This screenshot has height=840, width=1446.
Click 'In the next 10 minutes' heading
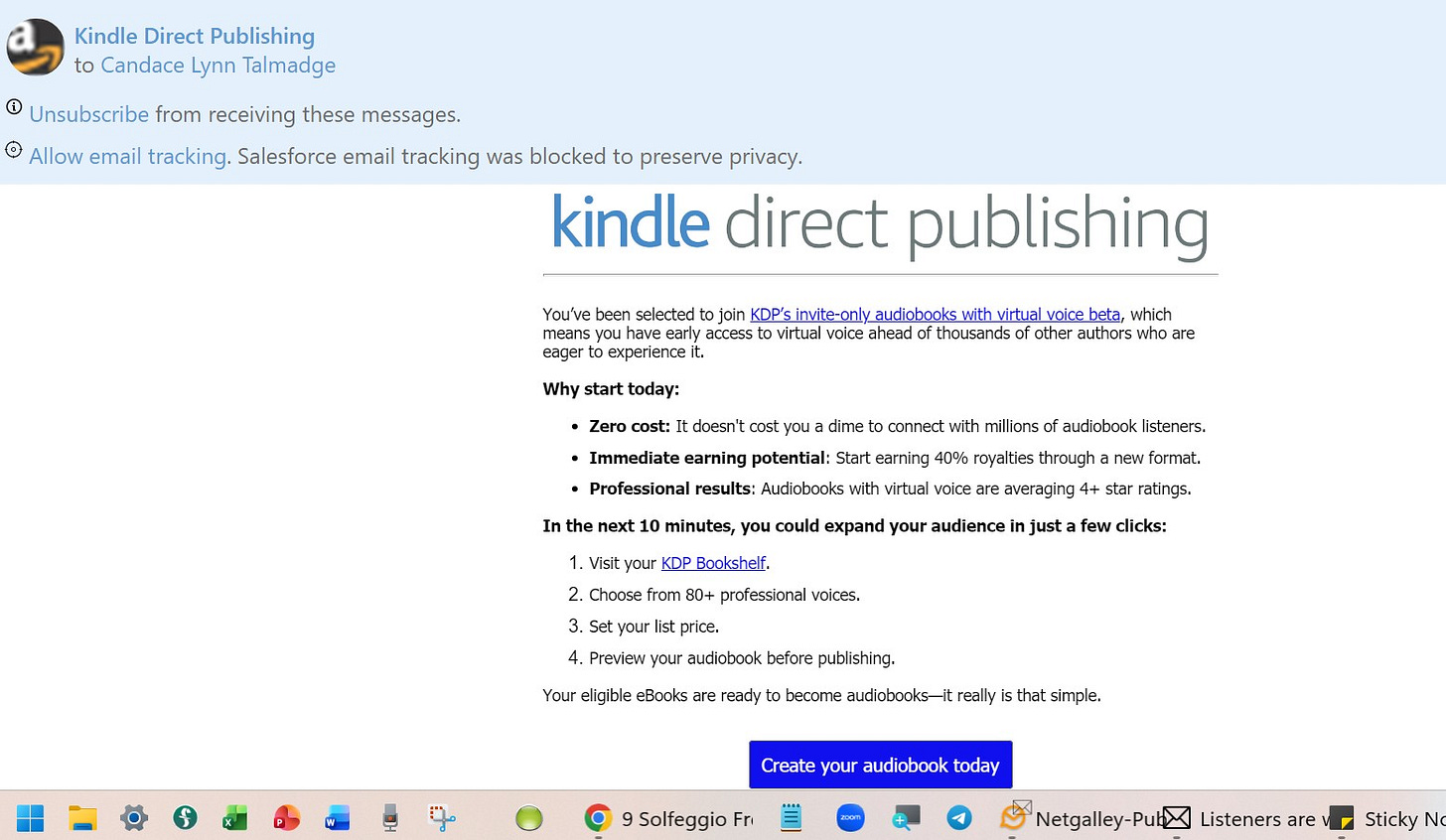coord(854,526)
